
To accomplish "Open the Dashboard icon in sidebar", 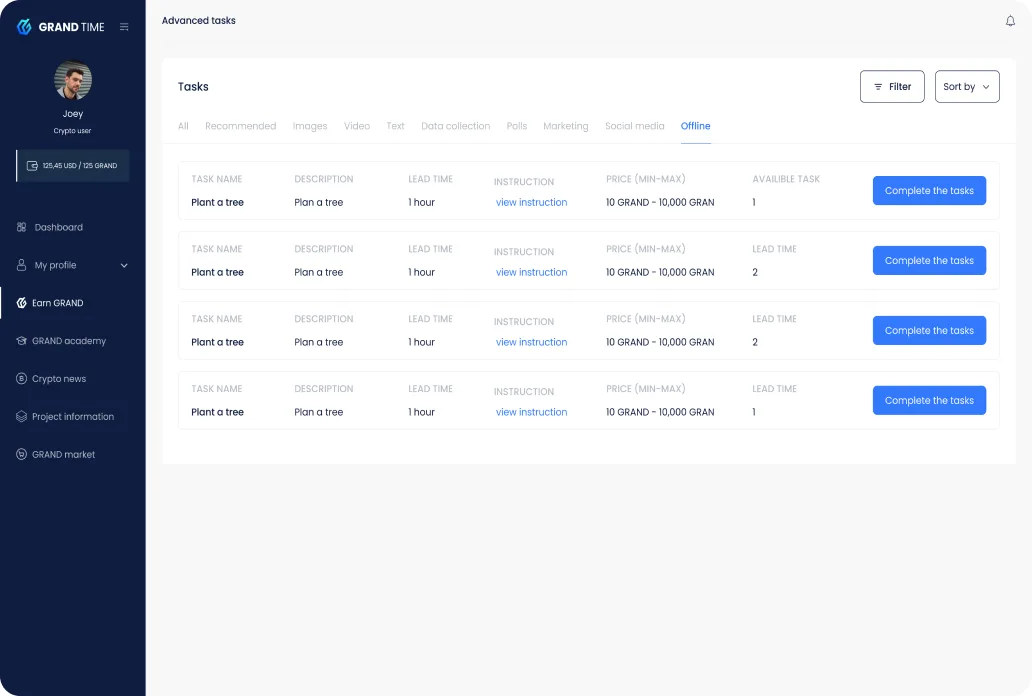I will [x=21, y=227].
